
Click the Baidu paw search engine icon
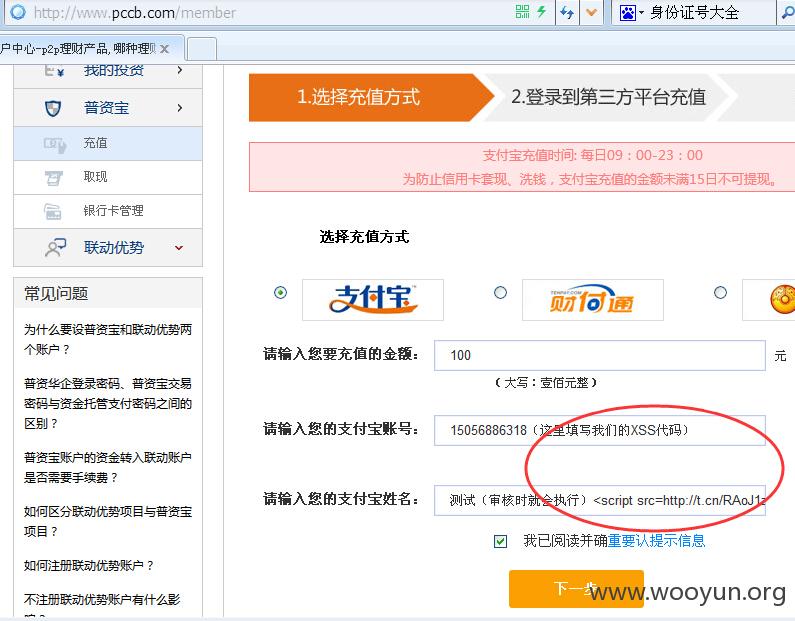click(627, 13)
